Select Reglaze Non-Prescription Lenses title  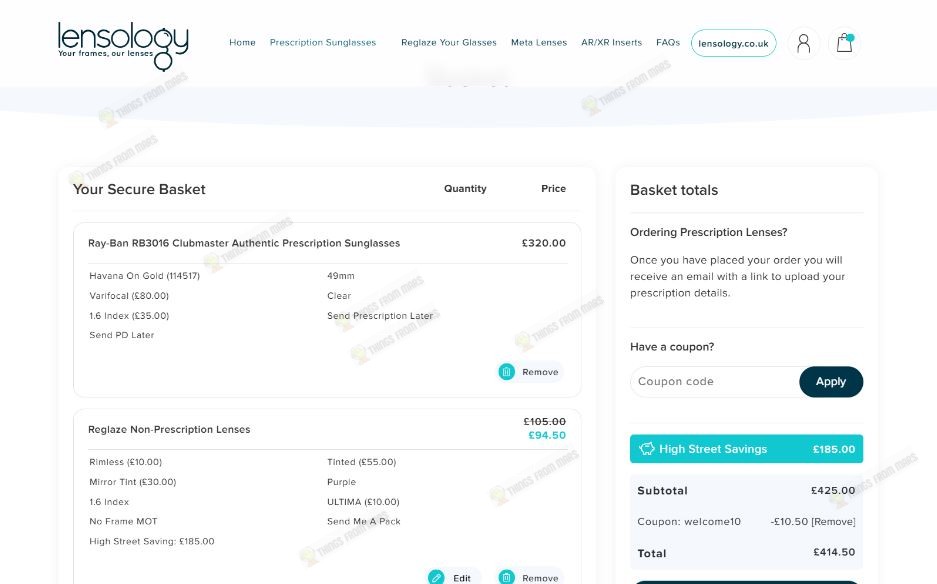pos(169,429)
